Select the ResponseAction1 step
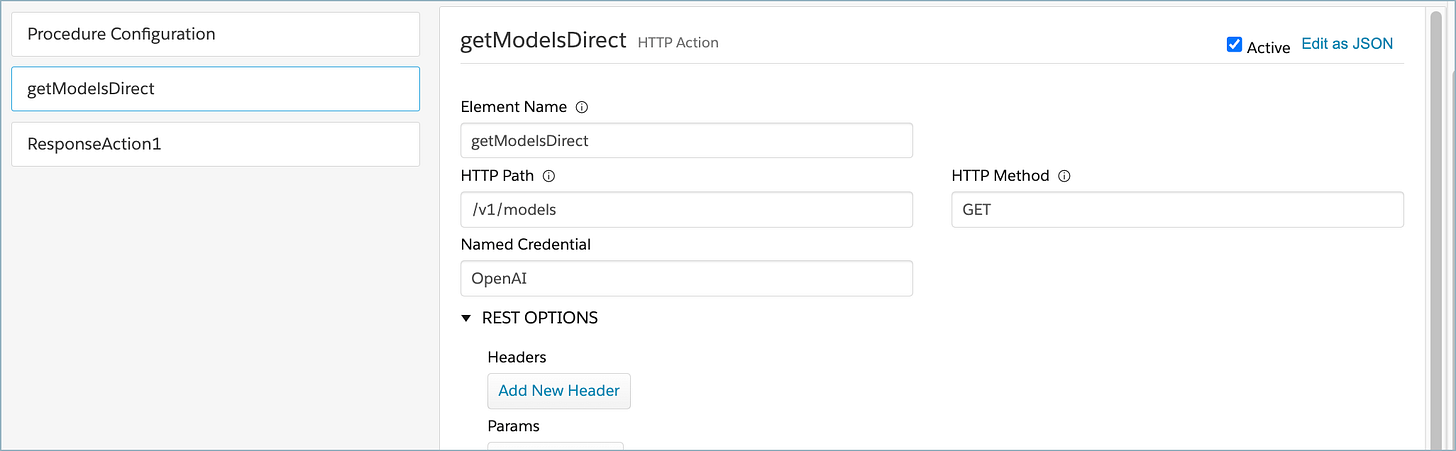The image size is (1456, 451). pos(215,144)
